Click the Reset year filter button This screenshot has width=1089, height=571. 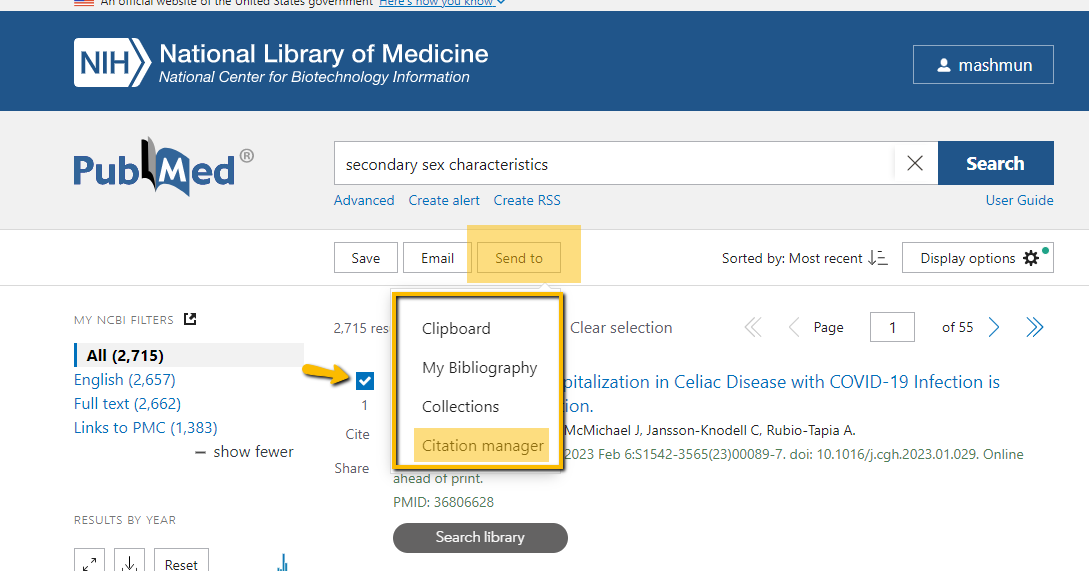point(181,563)
